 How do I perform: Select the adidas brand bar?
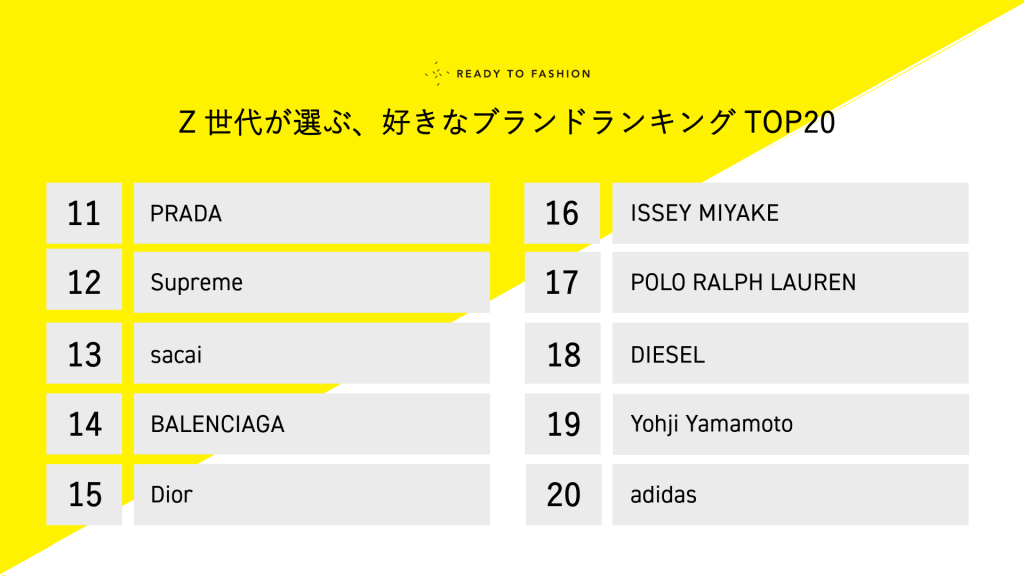point(790,494)
